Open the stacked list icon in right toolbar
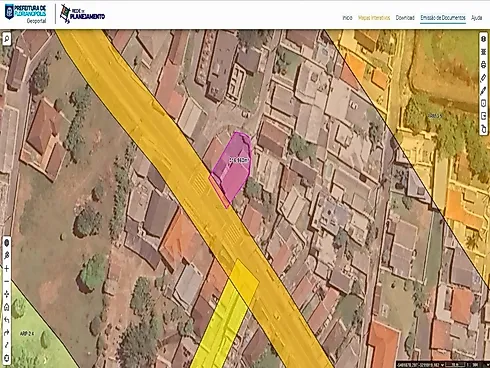This screenshot has height=368, width=490. (x=484, y=52)
